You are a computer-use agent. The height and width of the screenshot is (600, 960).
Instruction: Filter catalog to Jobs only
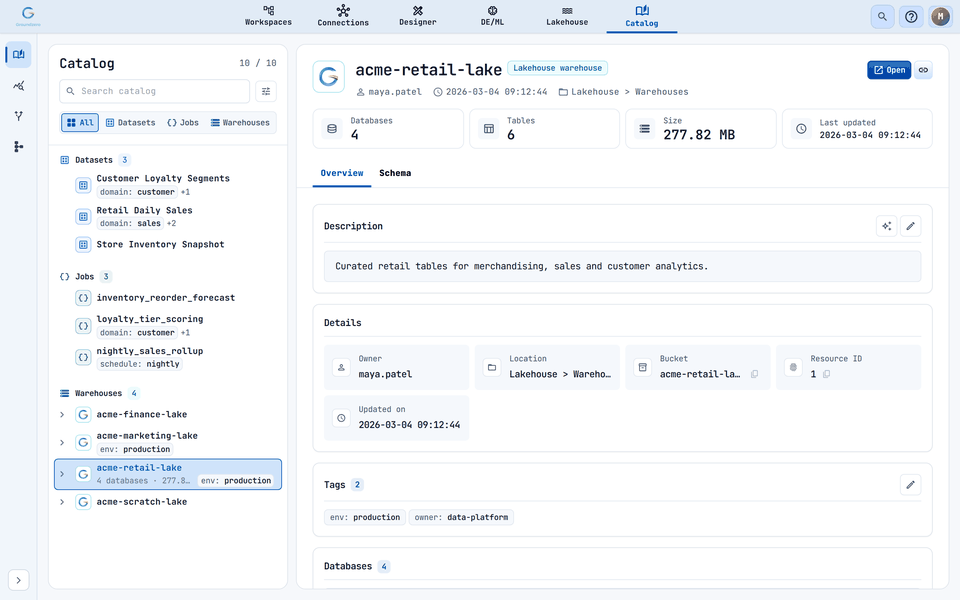pyautogui.click(x=183, y=122)
